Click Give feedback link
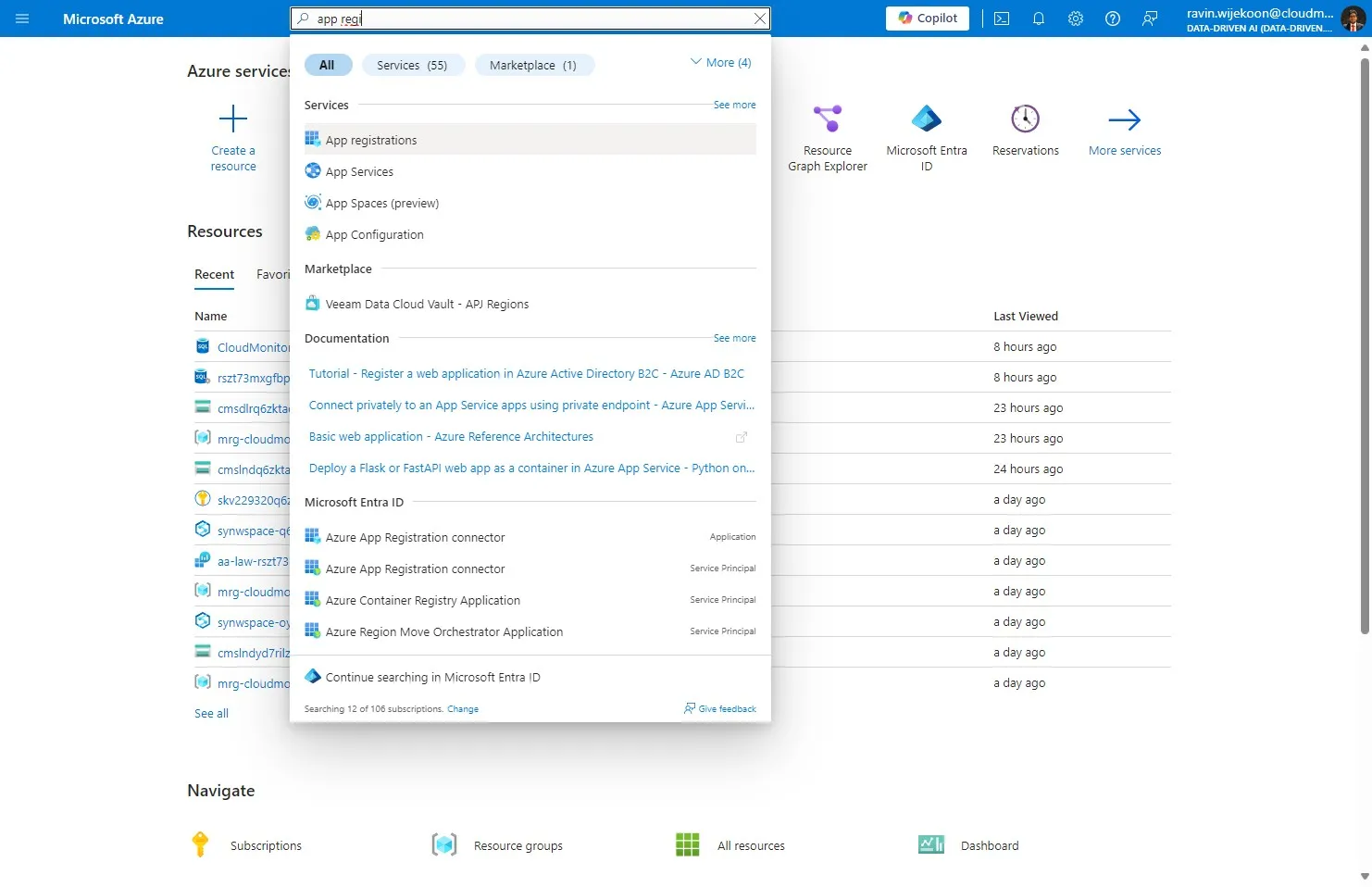Screen dimensions: 1372x887 [720, 708]
